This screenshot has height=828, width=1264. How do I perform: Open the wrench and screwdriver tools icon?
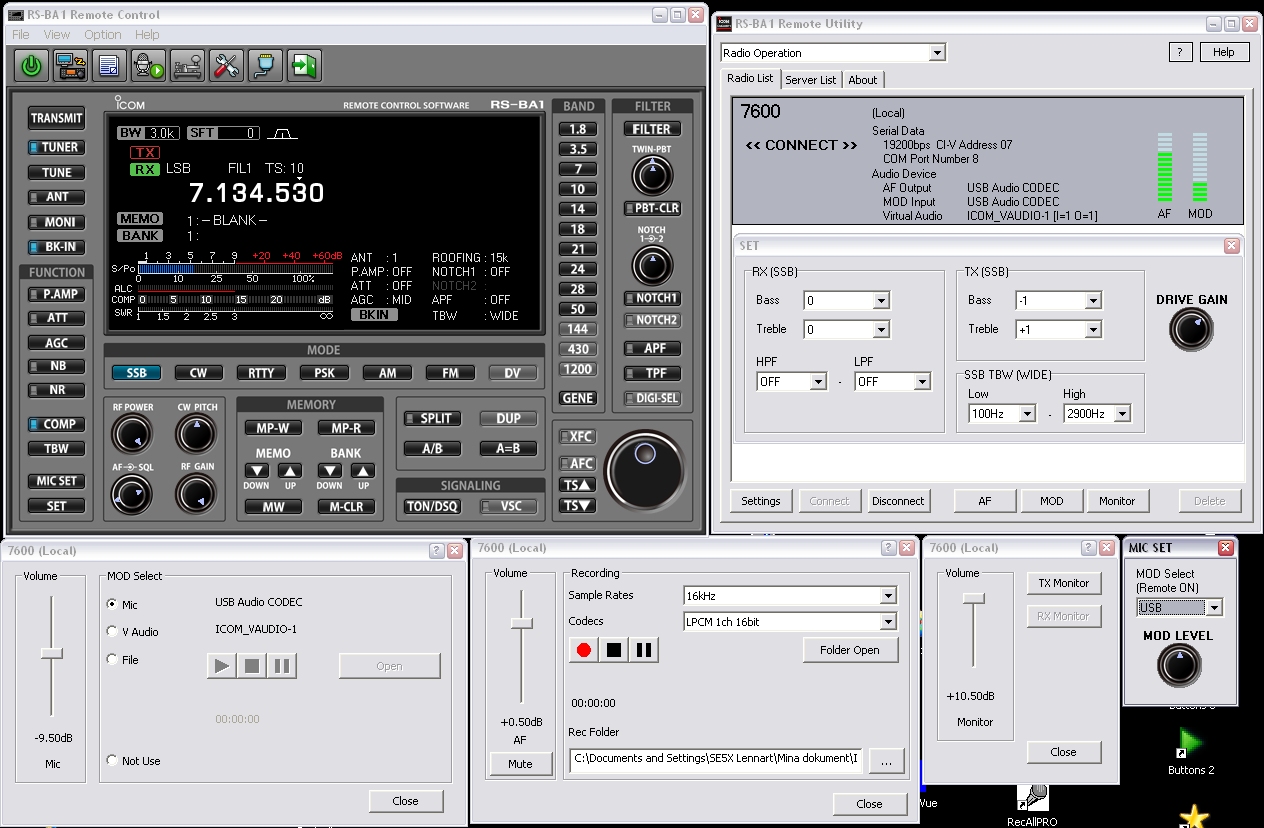click(x=226, y=66)
